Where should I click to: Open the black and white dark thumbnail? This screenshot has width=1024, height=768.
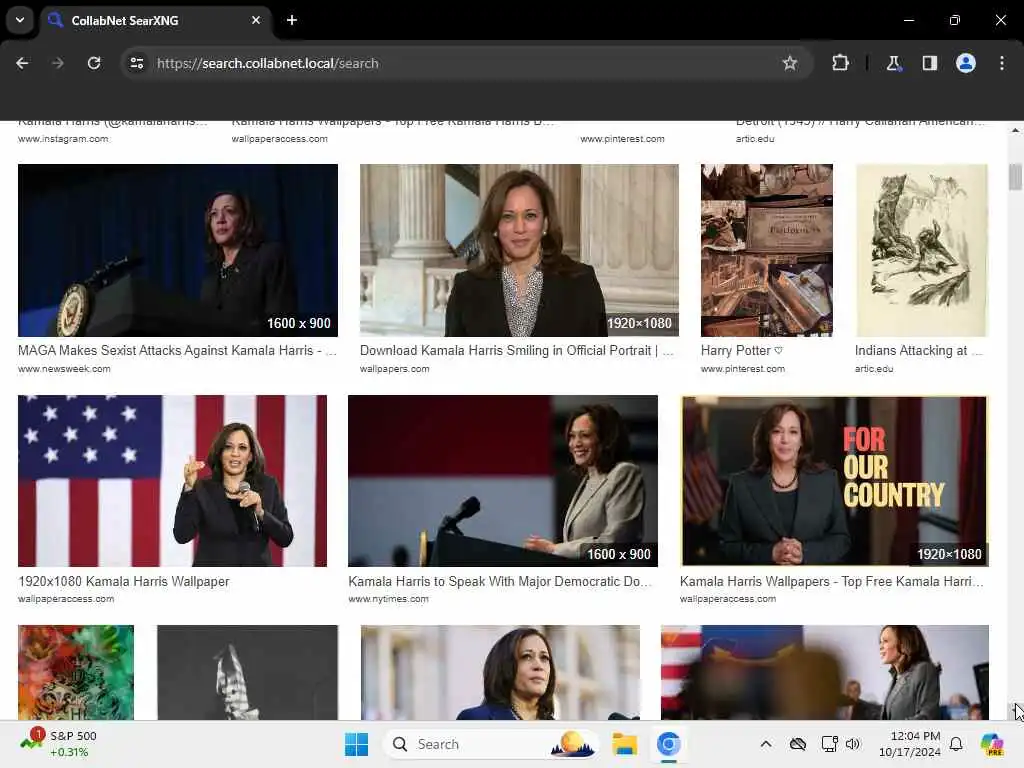pyautogui.click(x=248, y=673)
